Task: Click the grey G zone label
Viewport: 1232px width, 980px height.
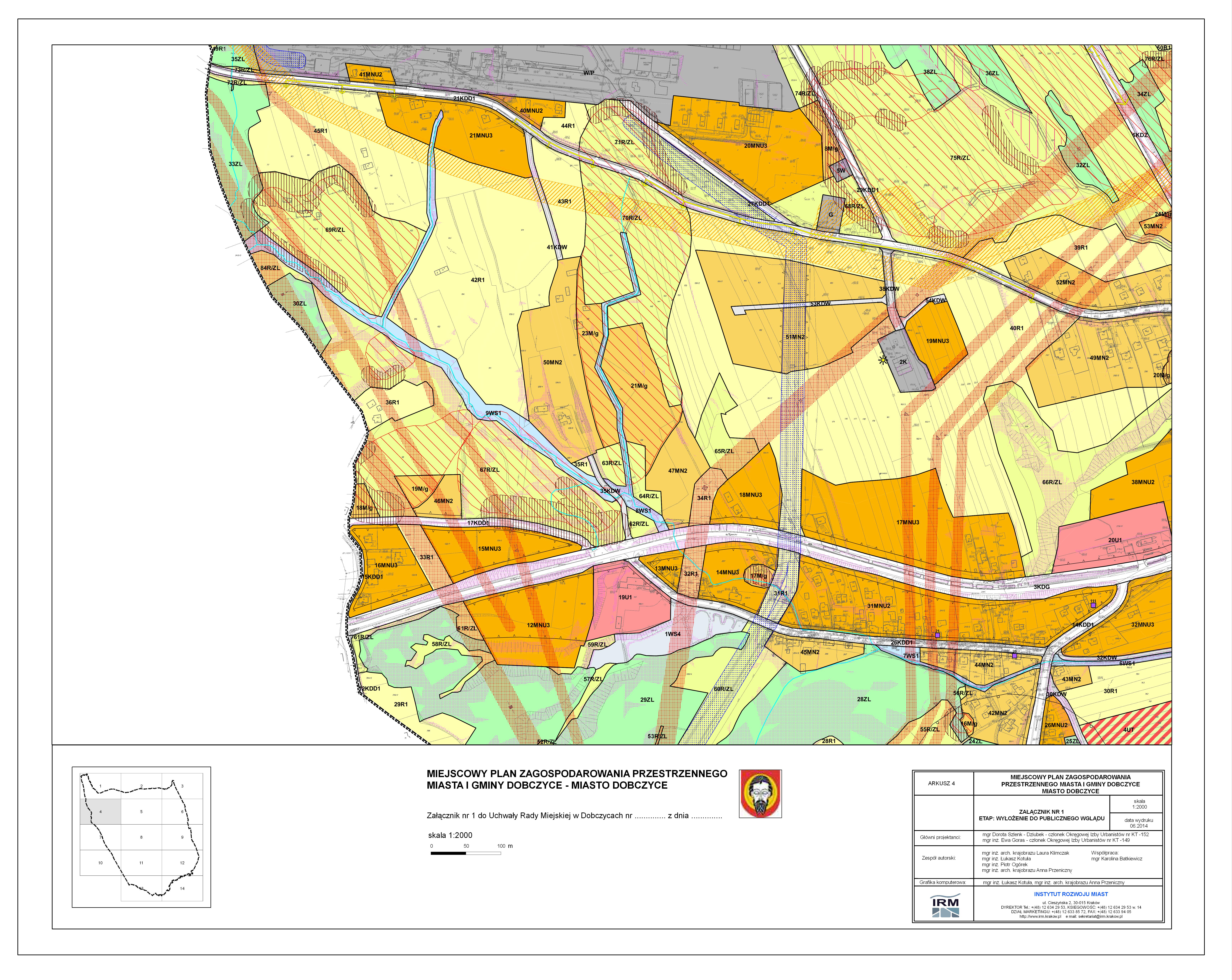Action: point(831,215)
